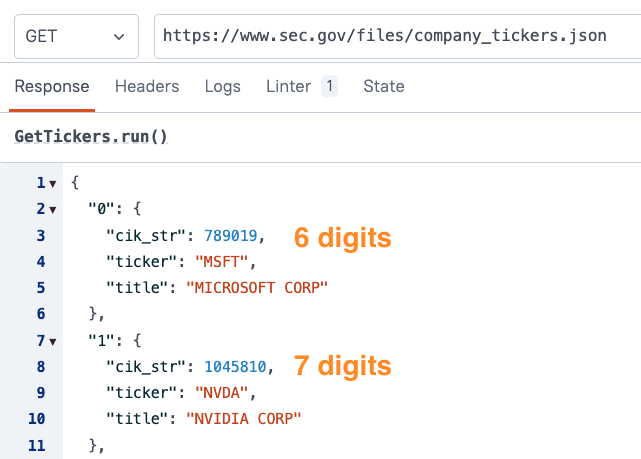The width and height of the screenshot is (641, 459).
Task: Open the Headers tab
Action: [x=147, y=86]
